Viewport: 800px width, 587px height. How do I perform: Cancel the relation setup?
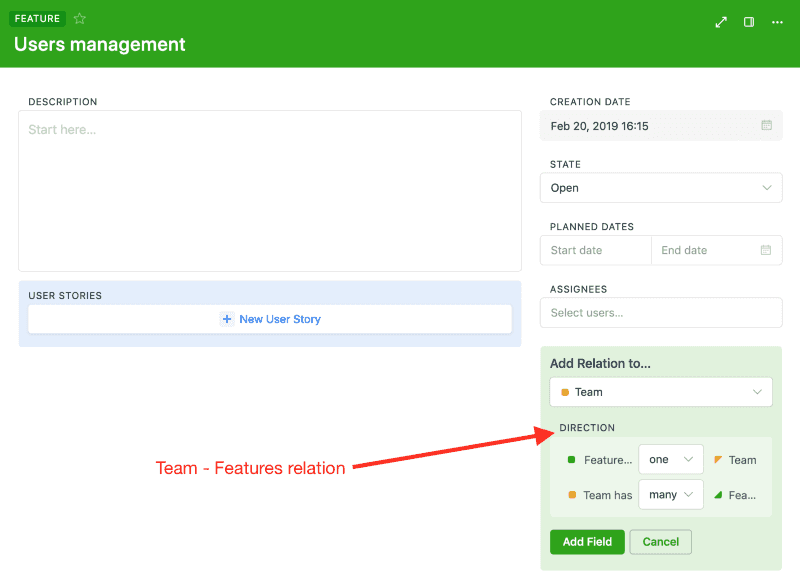(x=660, y=541)
